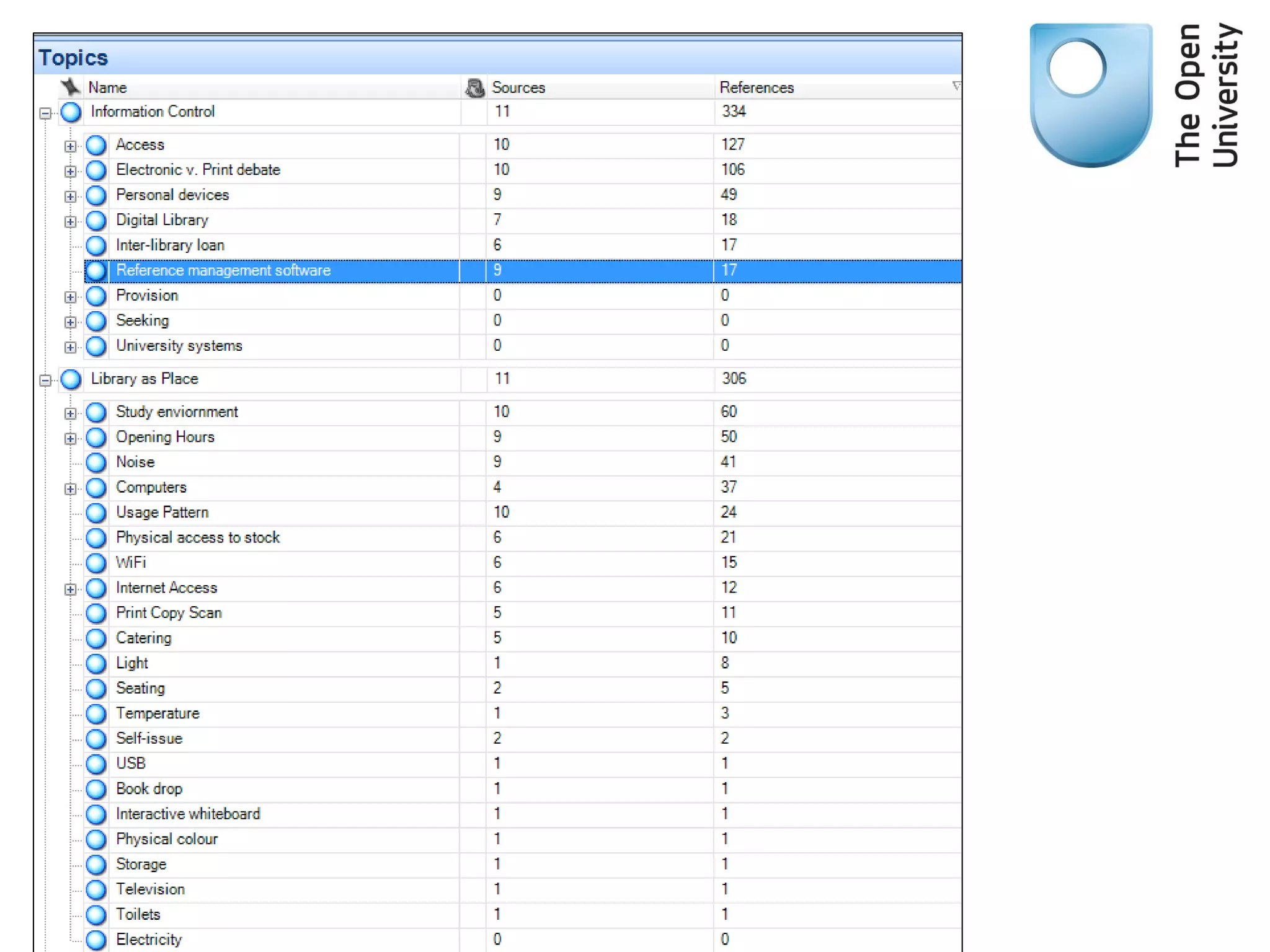Click the Information Control node icon
This screenshot has height=952, width=1270.
click(71, 112)
